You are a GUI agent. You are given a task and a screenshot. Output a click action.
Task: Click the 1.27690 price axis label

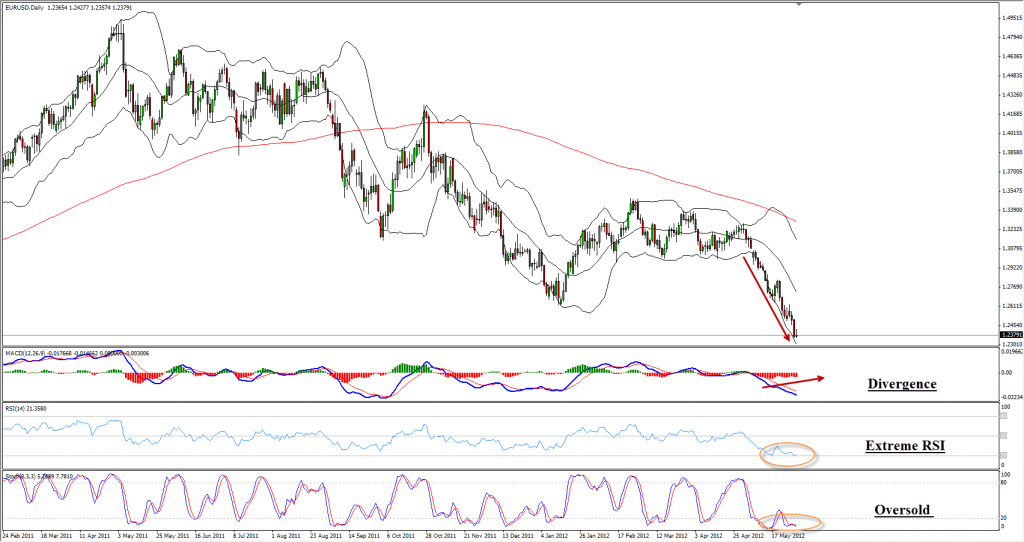tap(1012, 287)
